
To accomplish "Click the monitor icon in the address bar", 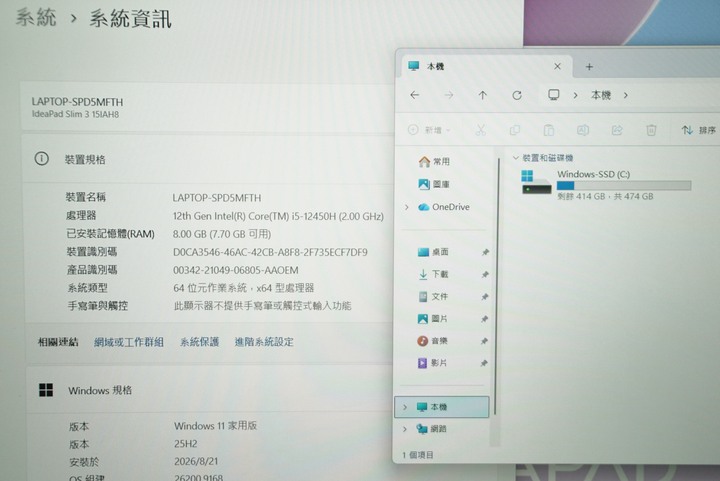I will 554,95.
